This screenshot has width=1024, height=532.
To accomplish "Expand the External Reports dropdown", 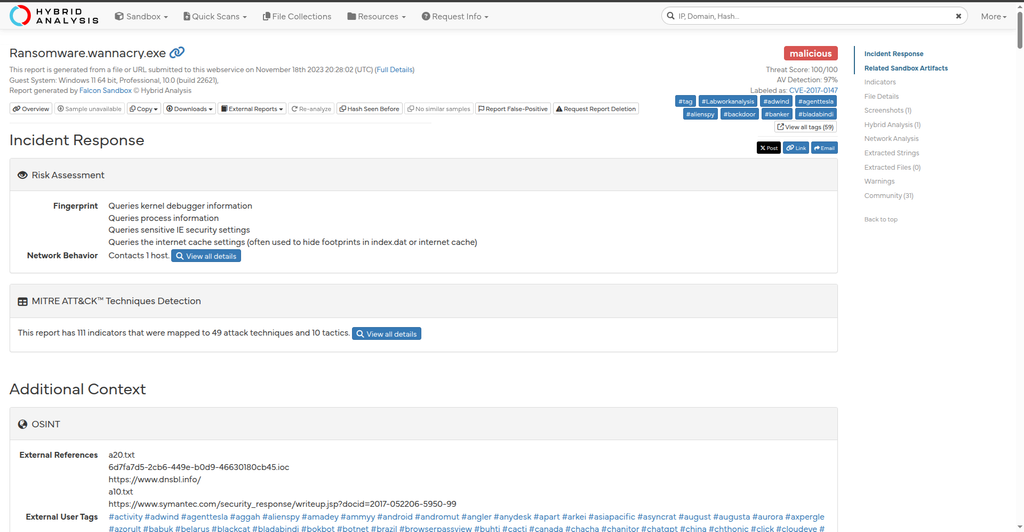I will 252,109.
